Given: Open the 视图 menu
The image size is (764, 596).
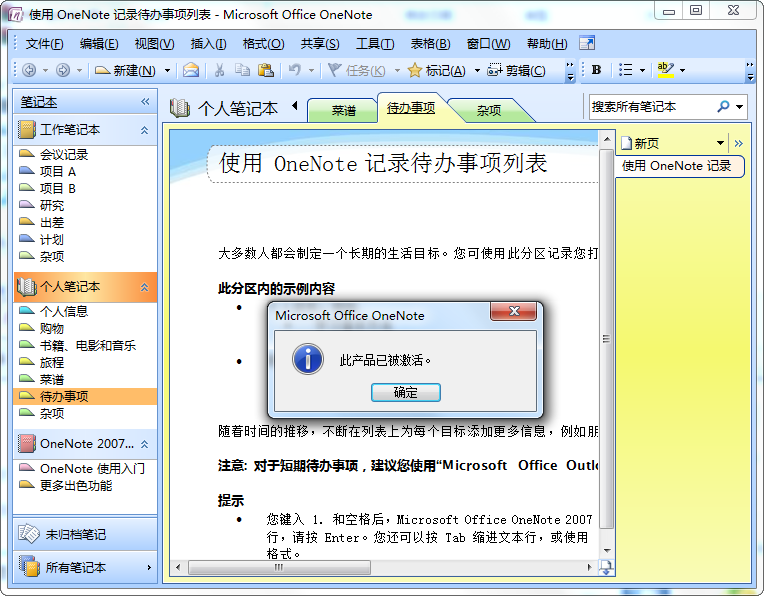Looking at the screenshot, I should (x=154, y=44).
